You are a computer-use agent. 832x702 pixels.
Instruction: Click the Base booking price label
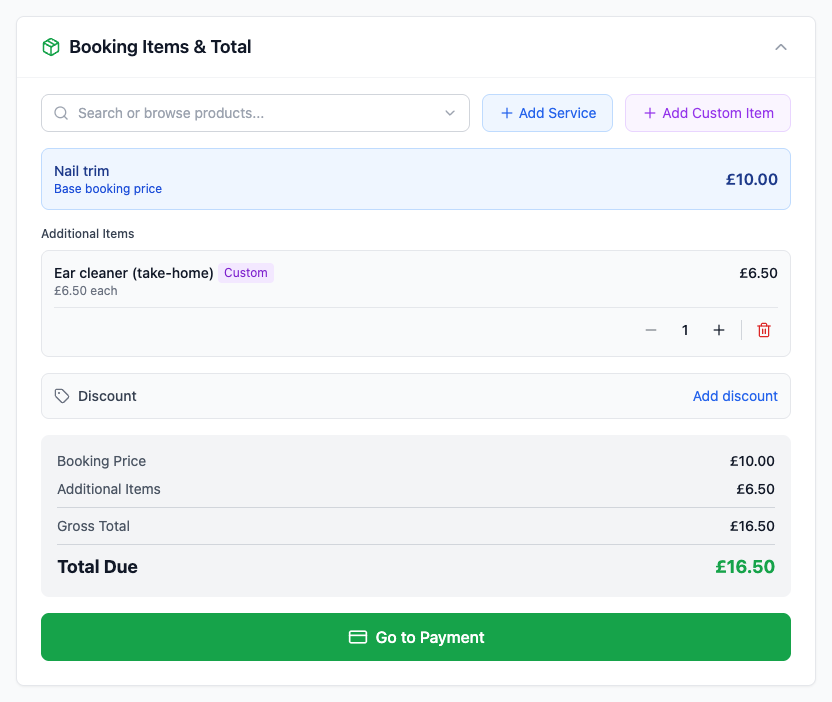pos(108,189)
